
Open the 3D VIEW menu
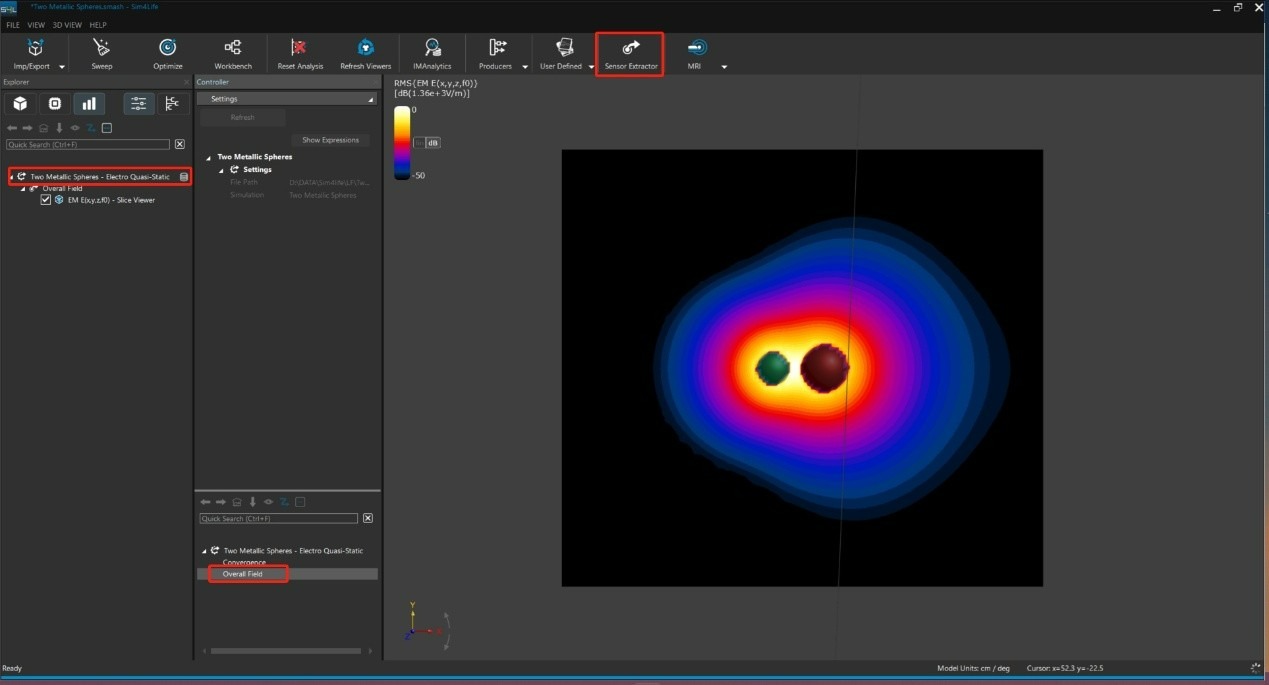(x=66, y=25)
